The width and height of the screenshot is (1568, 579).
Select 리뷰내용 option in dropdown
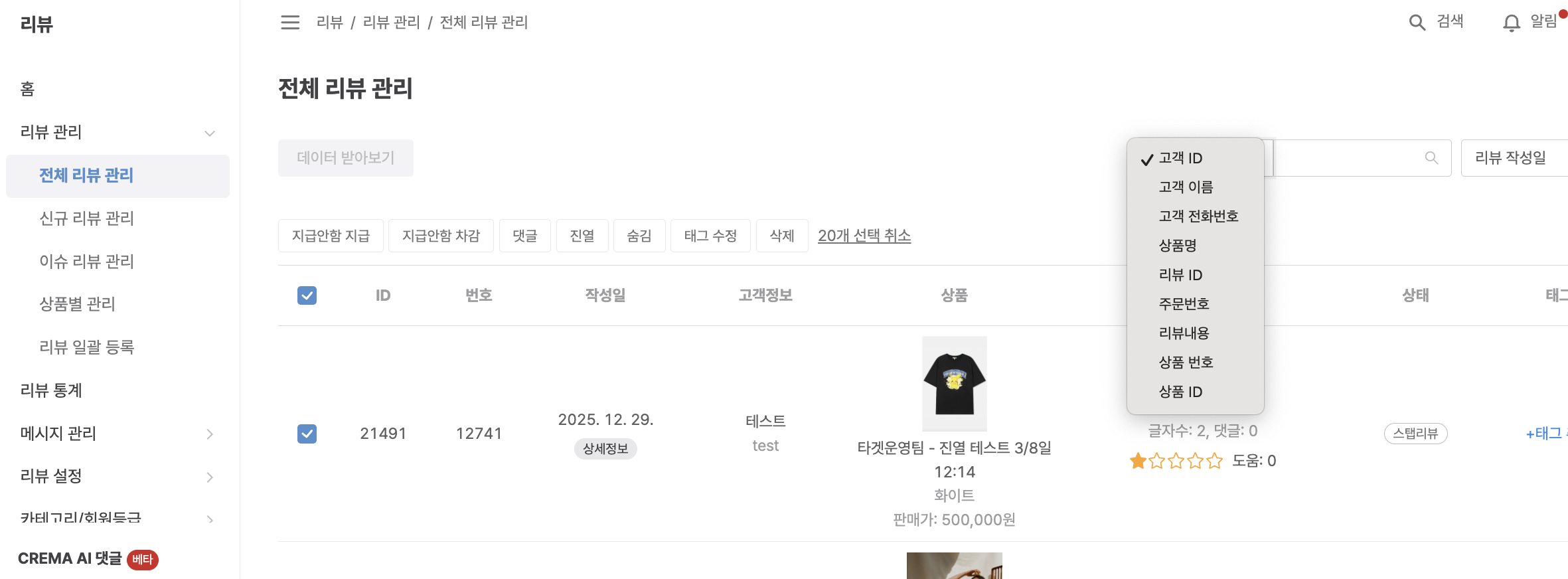click(1184, 333)
